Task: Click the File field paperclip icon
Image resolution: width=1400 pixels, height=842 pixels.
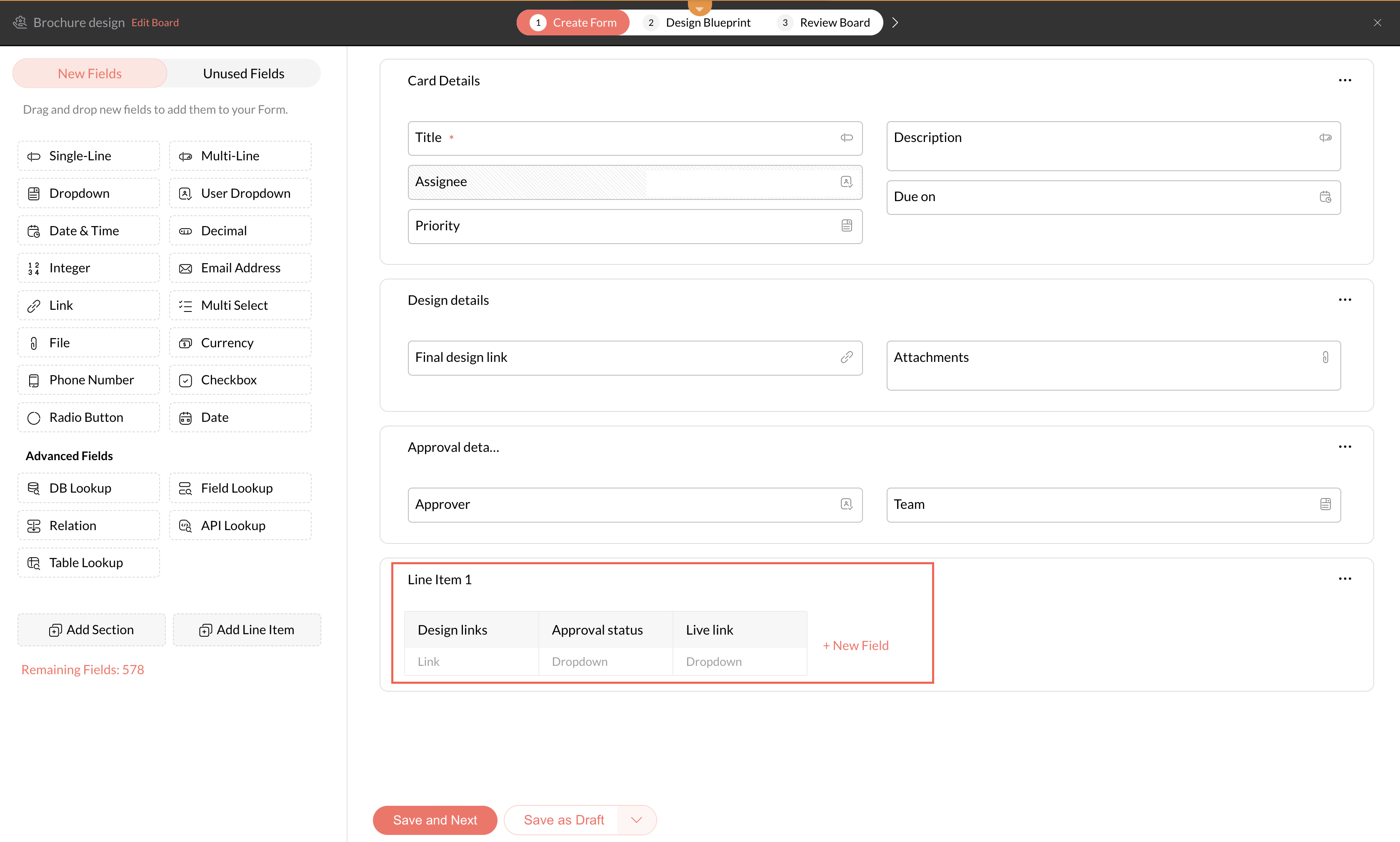Action: point(34,343)
